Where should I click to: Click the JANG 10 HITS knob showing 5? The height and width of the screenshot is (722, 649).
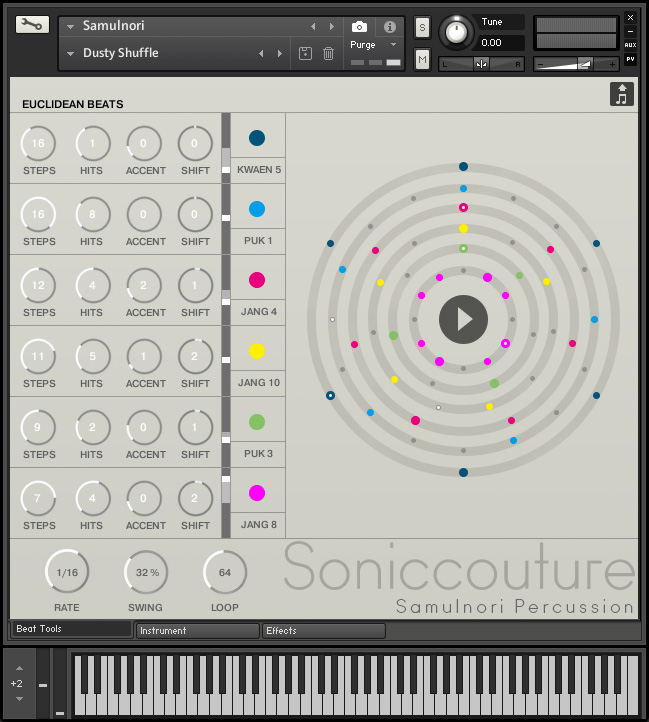click(x=93, y=356)
